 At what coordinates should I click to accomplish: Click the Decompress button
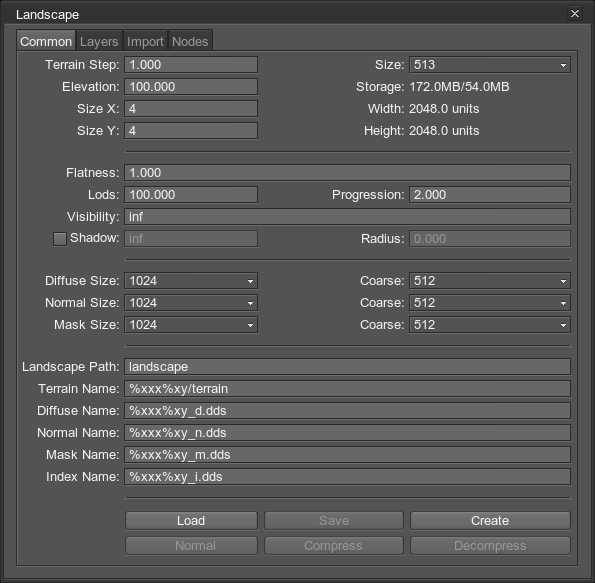coord(490,545)
